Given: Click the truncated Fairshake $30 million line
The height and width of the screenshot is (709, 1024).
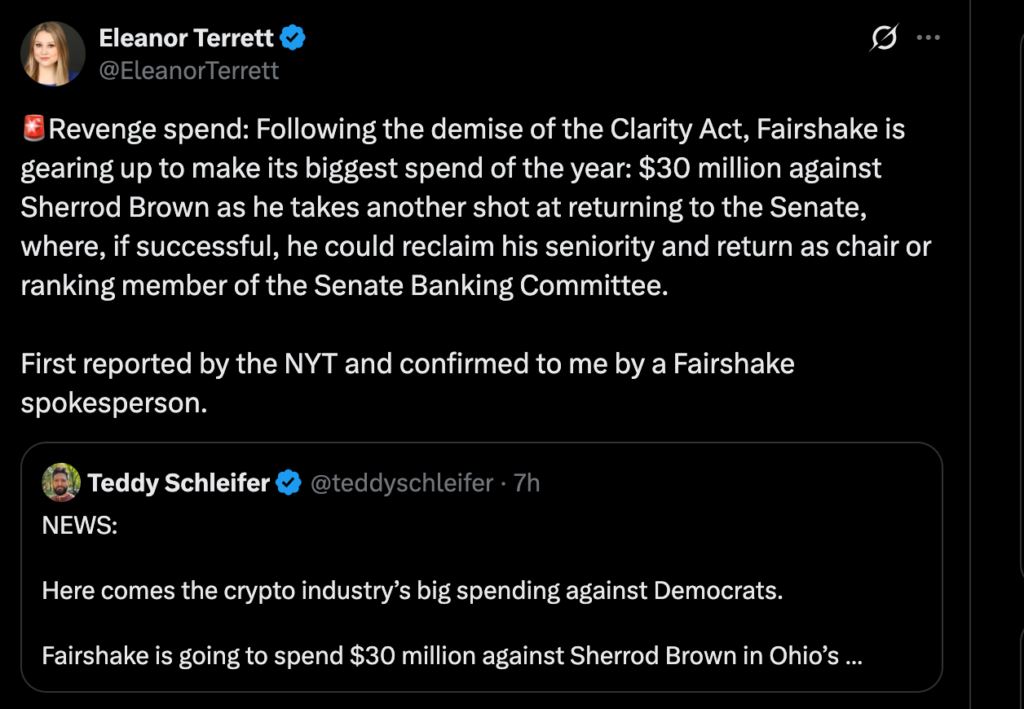Looking at the screenshot, I should click(x=452, y=655).
